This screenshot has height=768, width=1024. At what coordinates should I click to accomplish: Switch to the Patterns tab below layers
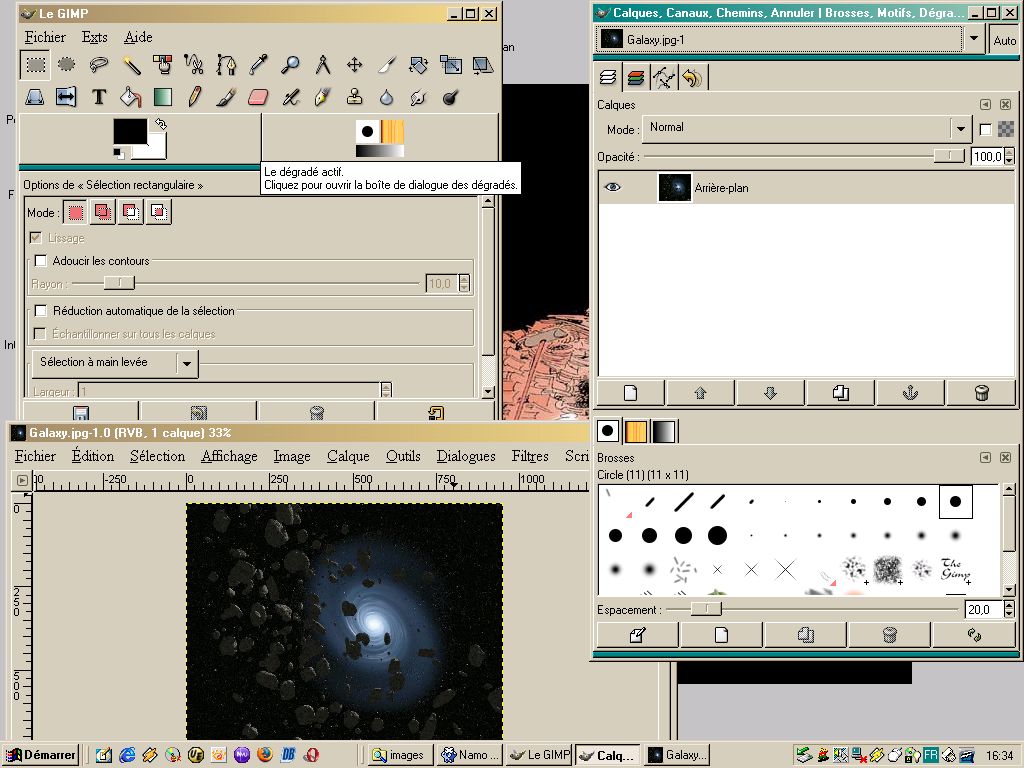636,431
